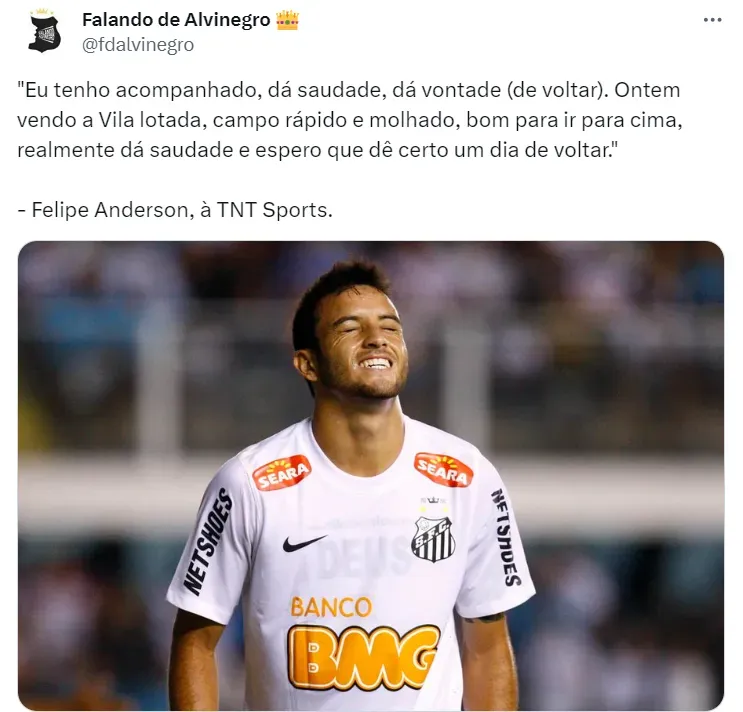The image size is (743, 712).
Task: Click the Seara logo on the right shoulder
Action: point(444,469)
